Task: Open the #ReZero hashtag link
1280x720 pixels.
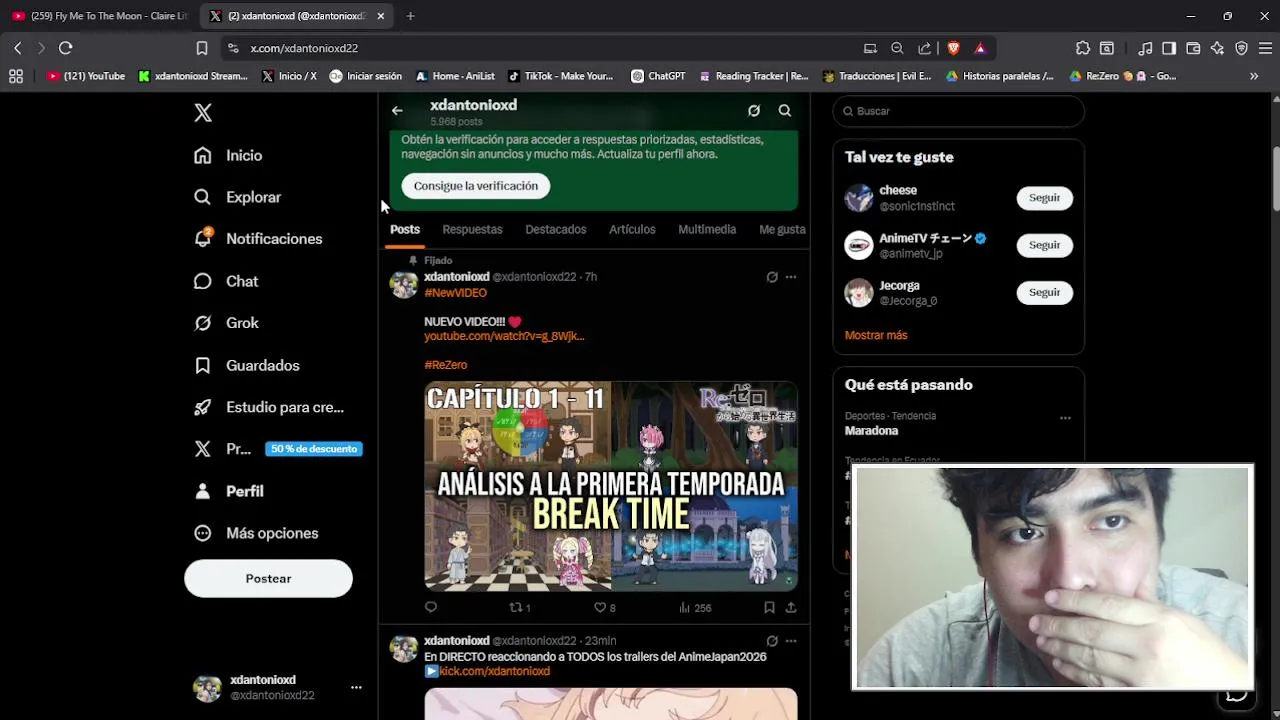Action: click(446, 365)
